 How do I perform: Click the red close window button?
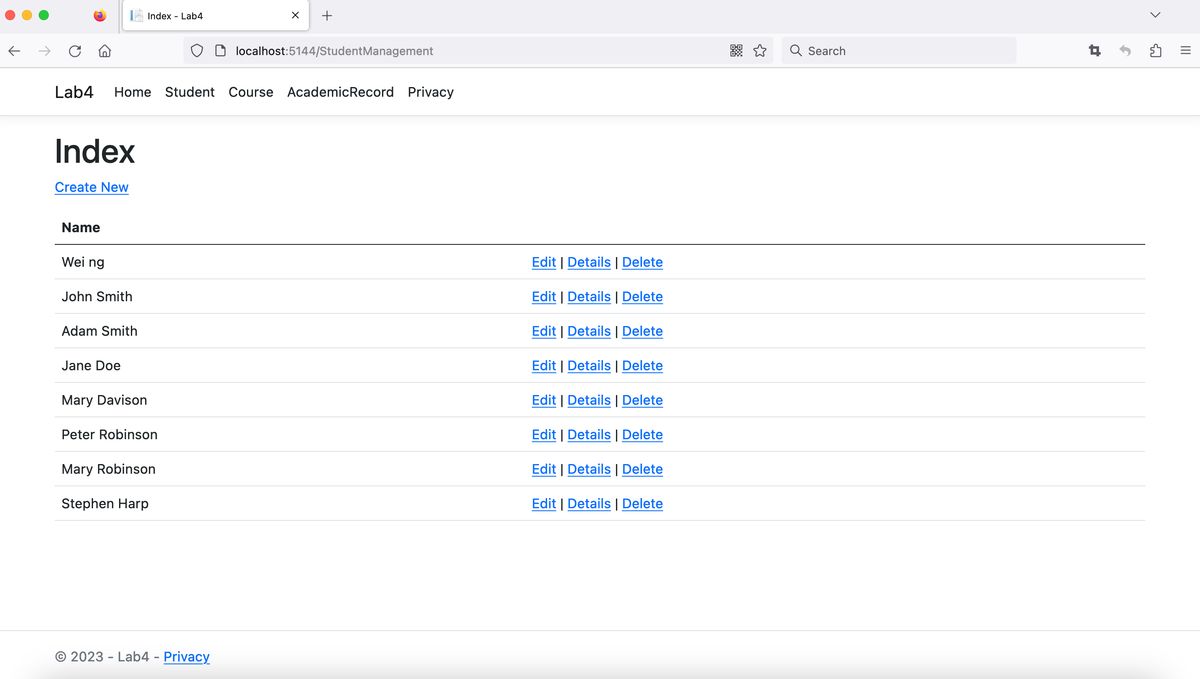(x=10, y=16)
